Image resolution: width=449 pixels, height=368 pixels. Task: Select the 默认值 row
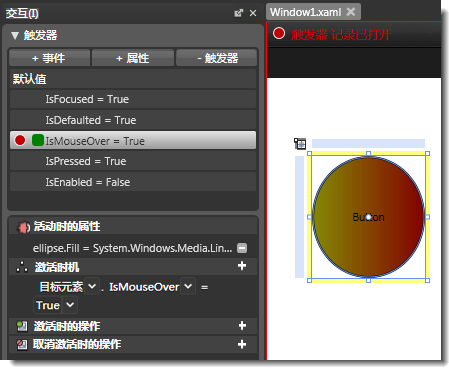pos(133,79)
